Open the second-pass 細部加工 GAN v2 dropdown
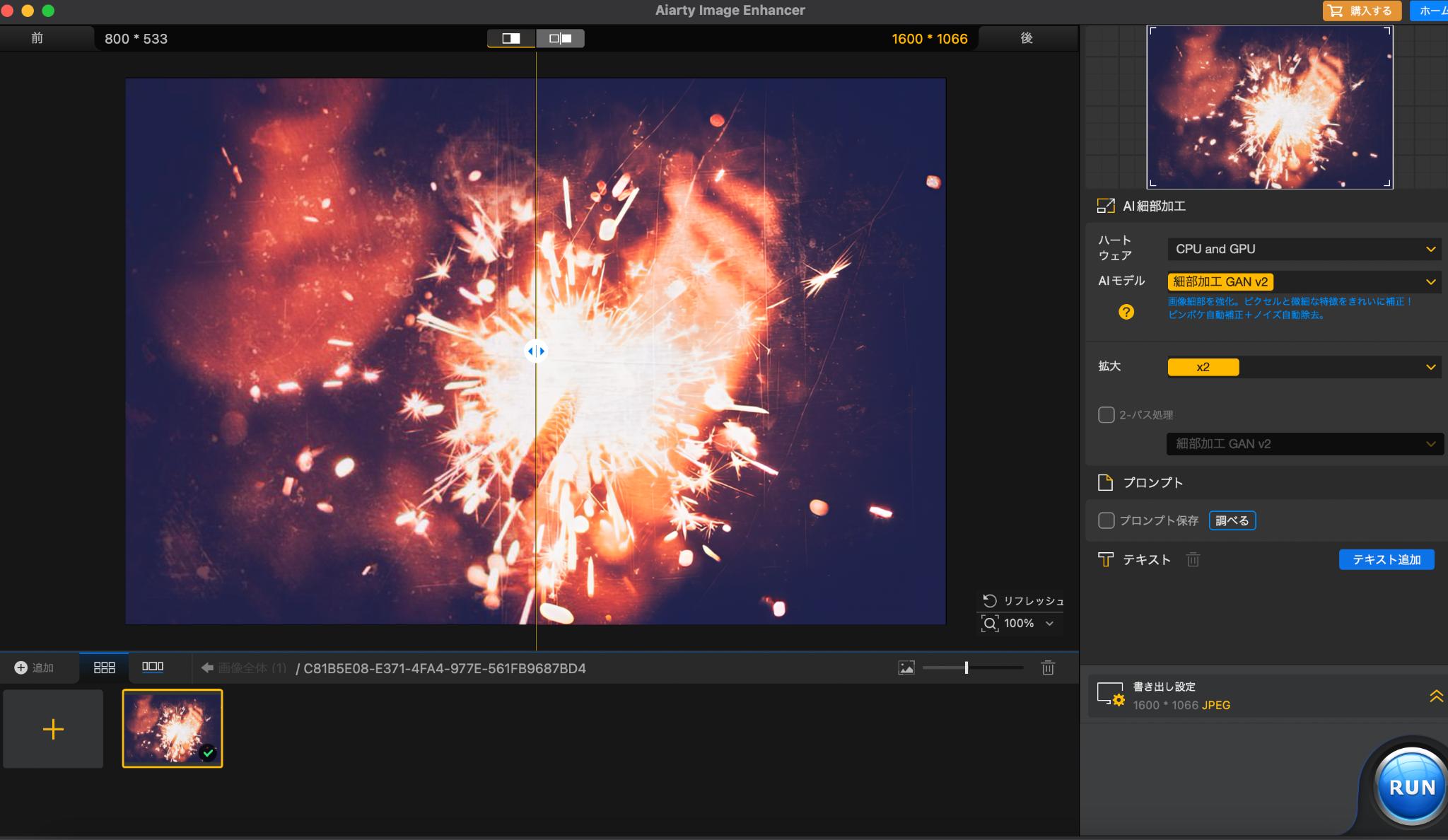This screenshot has height=840, width=1448. [1304, 444]
